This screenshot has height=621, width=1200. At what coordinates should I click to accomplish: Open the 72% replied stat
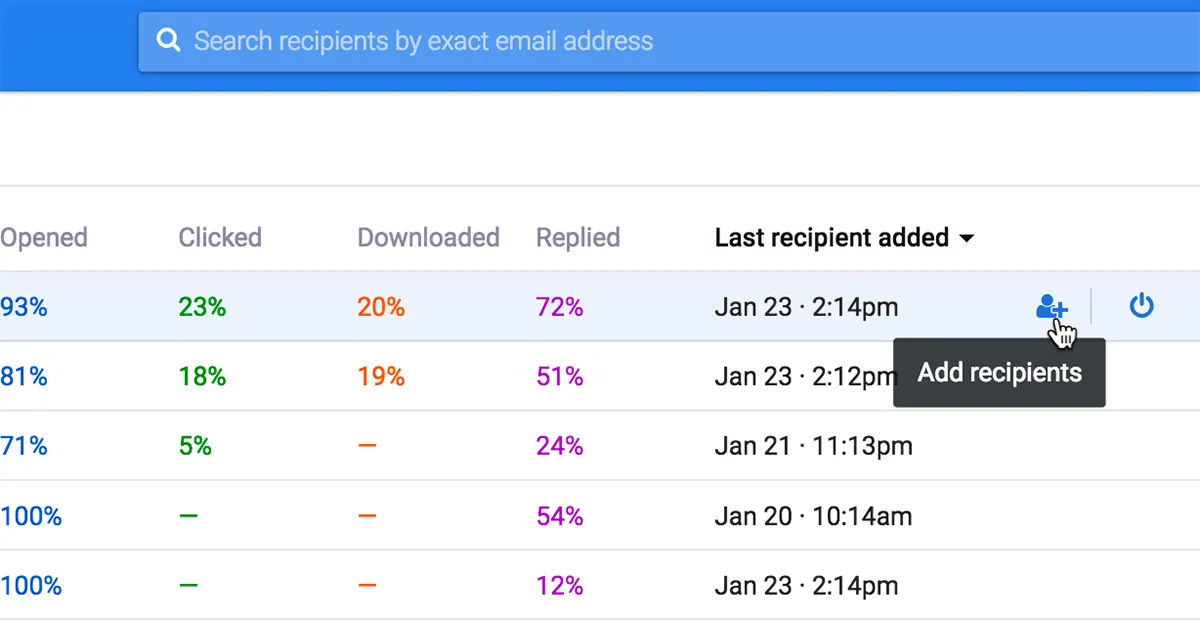pyautogui.click(x=560, y=307)
